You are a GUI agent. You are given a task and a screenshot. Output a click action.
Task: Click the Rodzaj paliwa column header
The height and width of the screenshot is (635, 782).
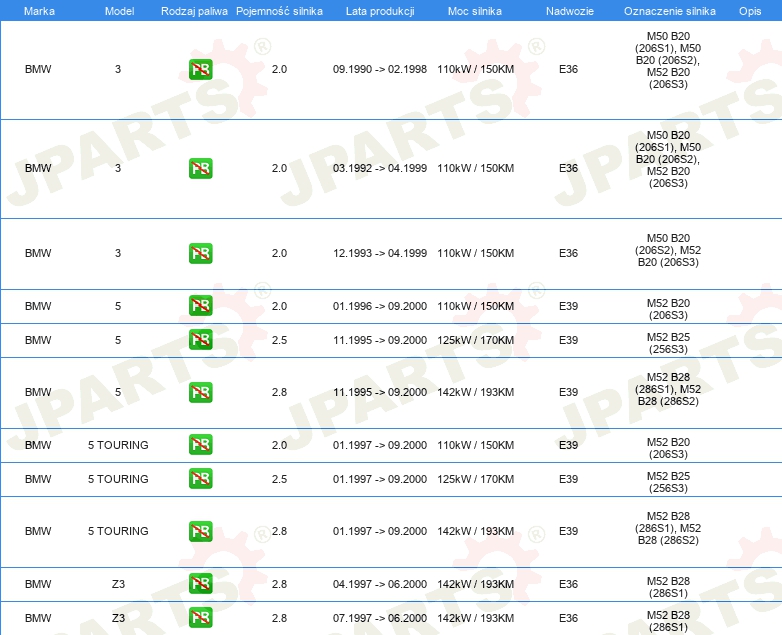point(194,11)
